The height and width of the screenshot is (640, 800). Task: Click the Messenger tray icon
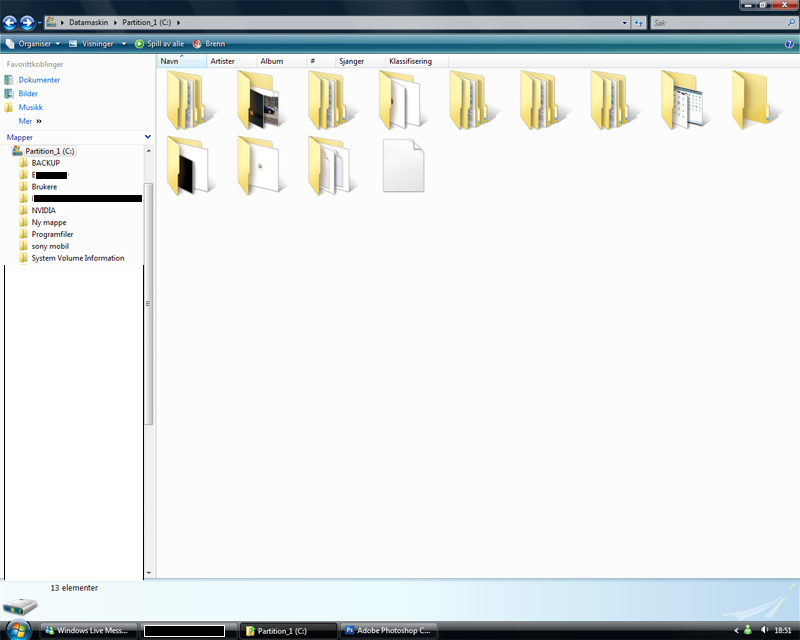tap(747, 630)
